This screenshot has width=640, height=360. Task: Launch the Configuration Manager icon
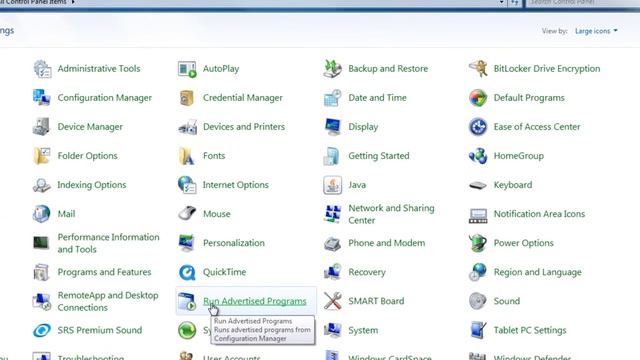click(42, 98)
